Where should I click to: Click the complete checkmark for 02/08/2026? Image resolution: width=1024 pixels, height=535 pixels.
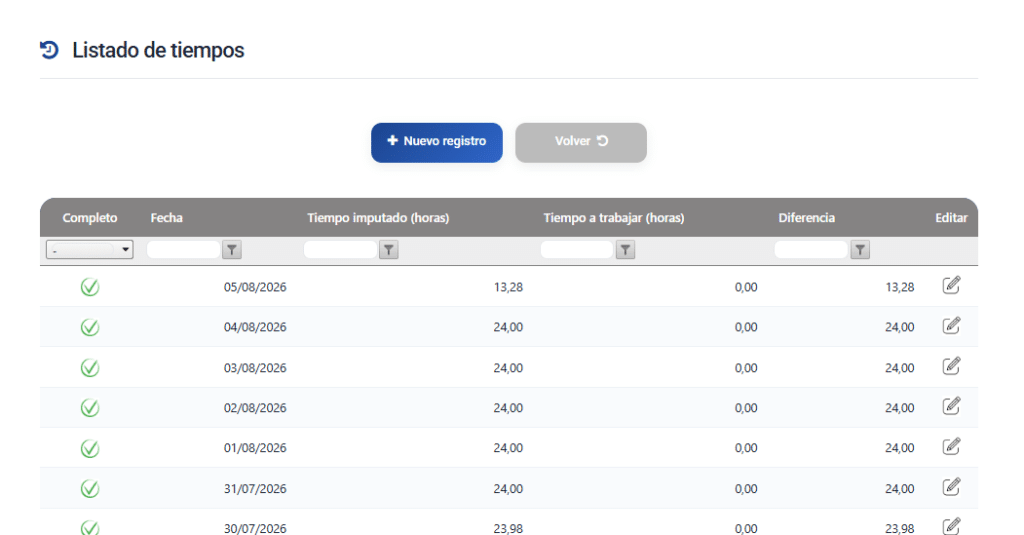tap(89, 408)
